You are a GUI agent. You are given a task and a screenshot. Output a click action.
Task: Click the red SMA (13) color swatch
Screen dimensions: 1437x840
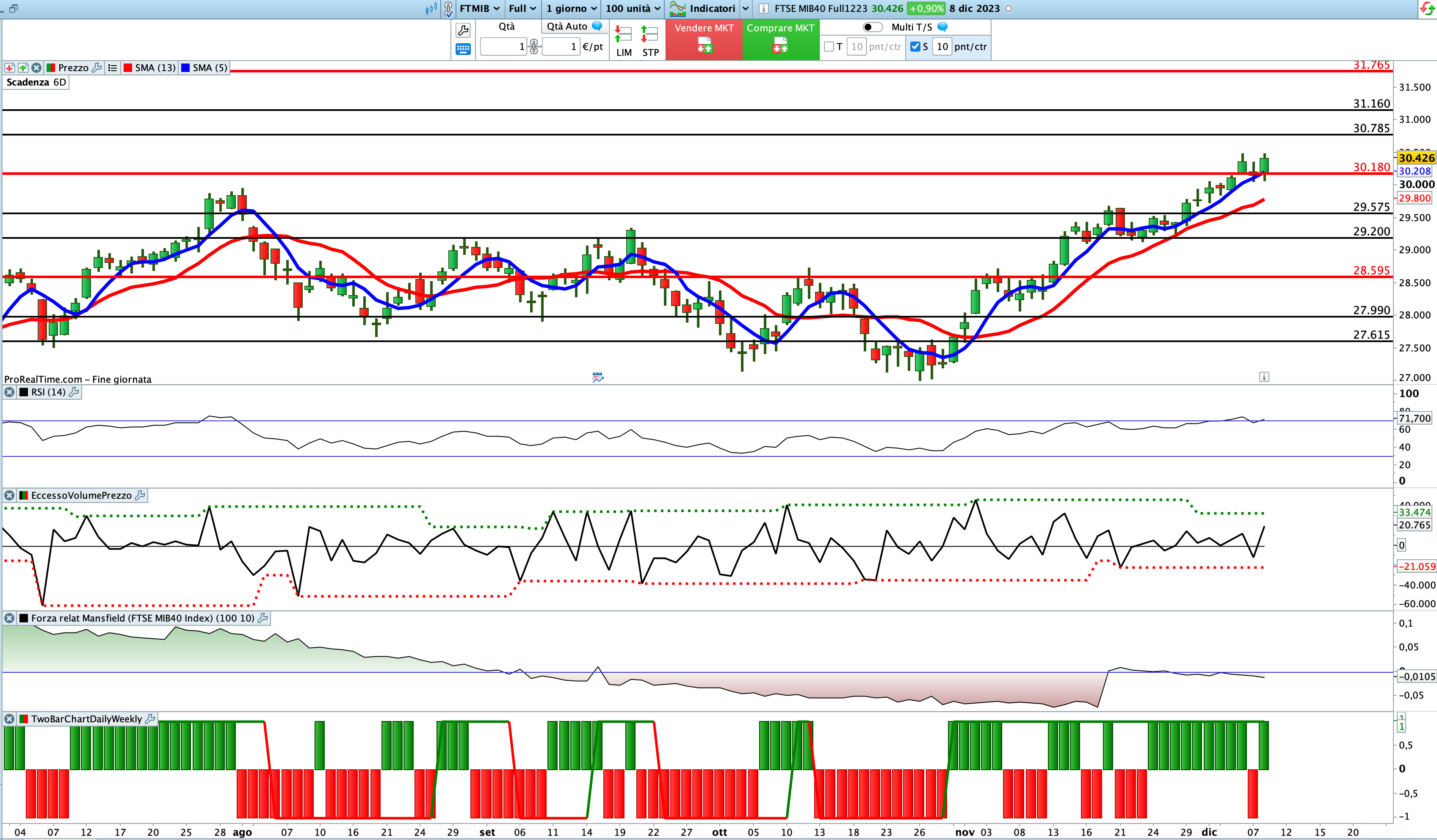click(128, 68)
